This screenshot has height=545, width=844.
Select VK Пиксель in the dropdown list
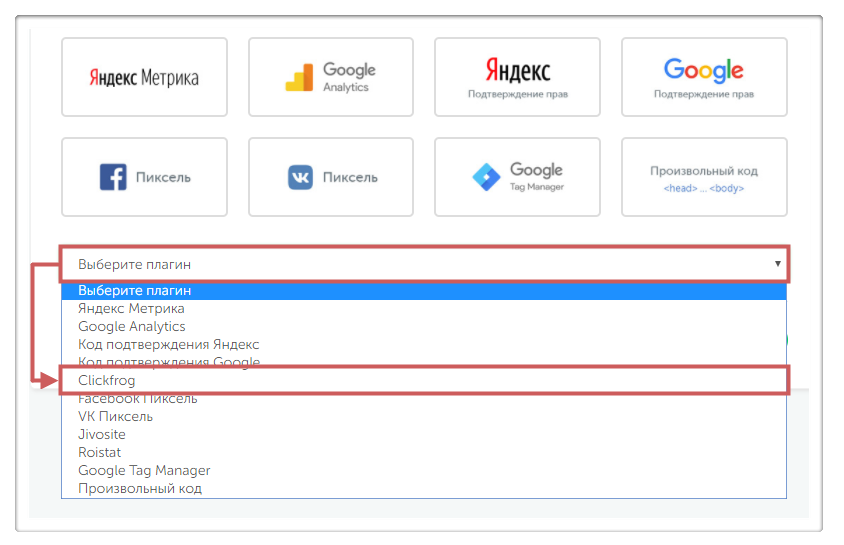pos(116,417)
